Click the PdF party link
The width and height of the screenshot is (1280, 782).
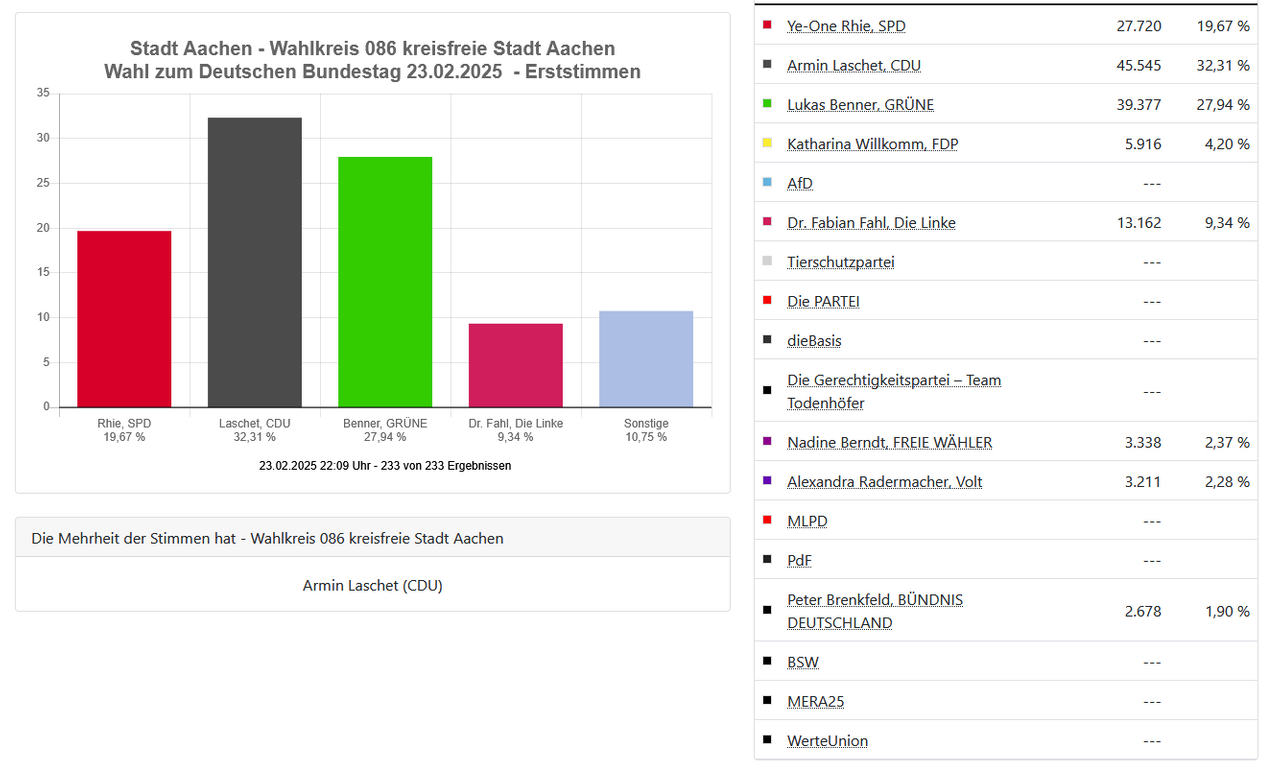point(799,560)
